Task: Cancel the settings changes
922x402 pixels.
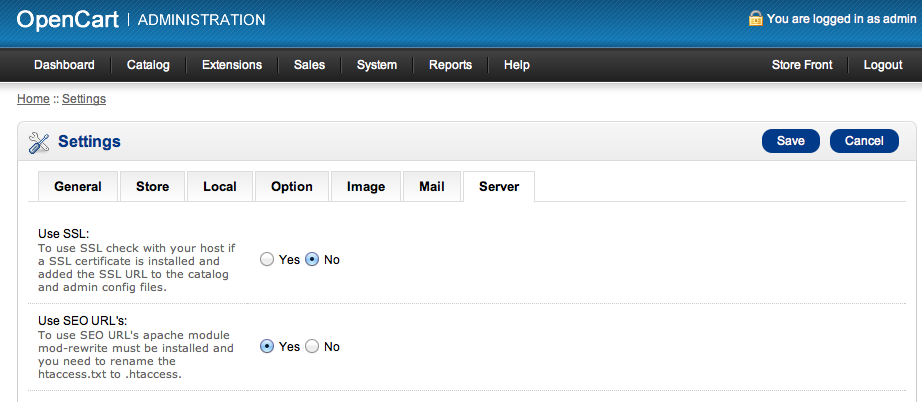Action: point(864,141)
